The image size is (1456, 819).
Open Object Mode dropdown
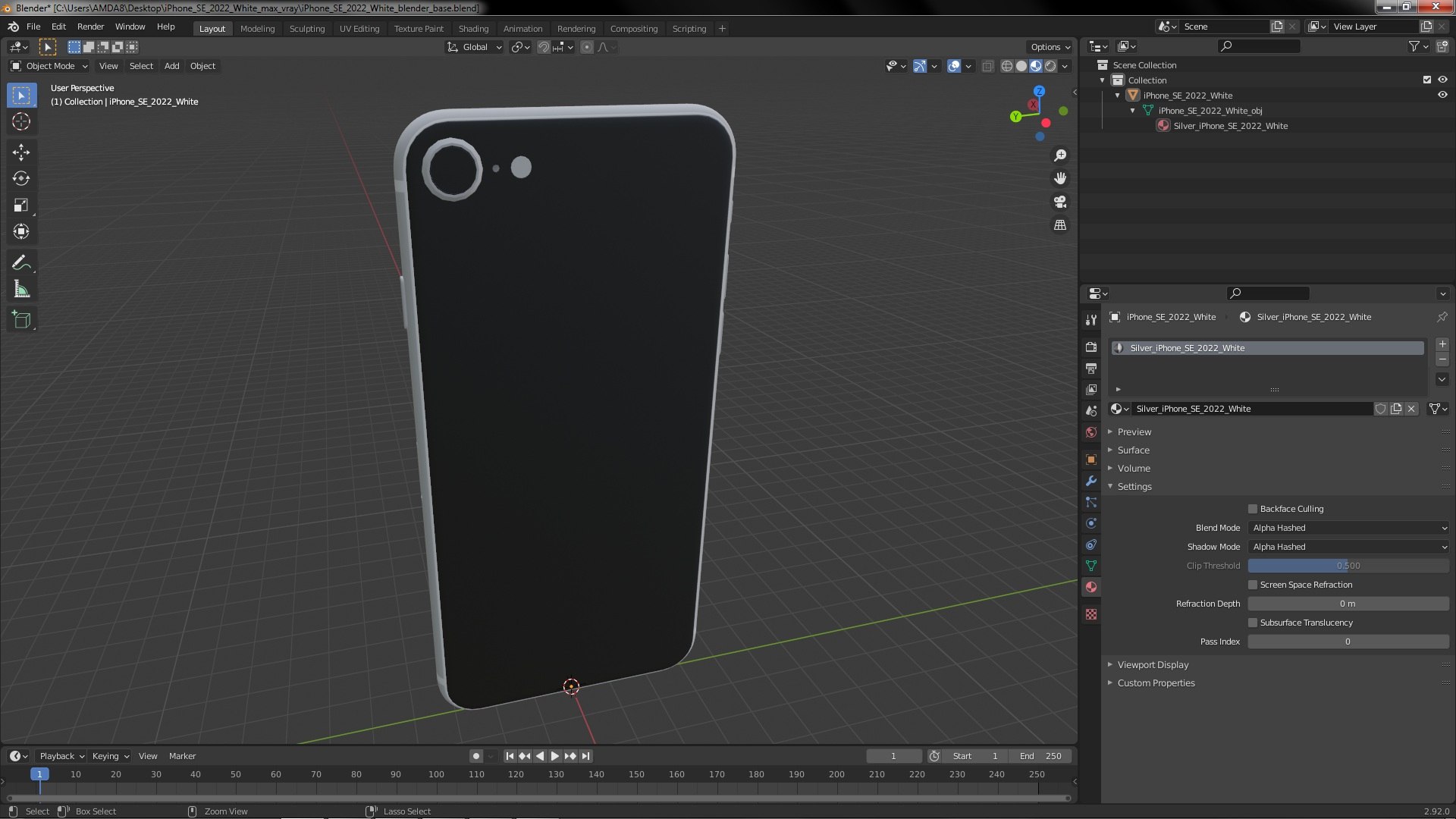(49, 66)
